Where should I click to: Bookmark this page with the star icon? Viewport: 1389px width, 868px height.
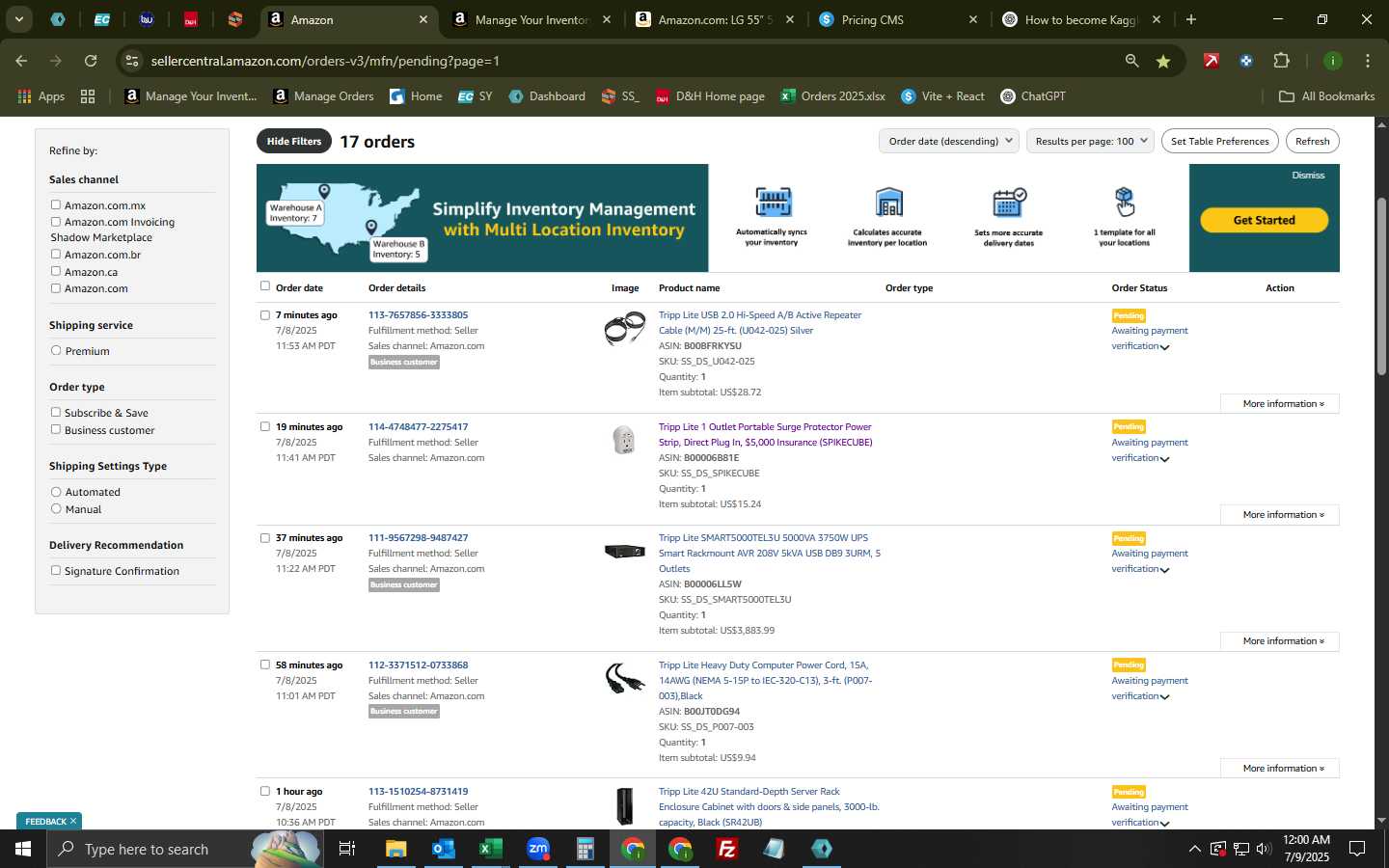click(1163, 61)
